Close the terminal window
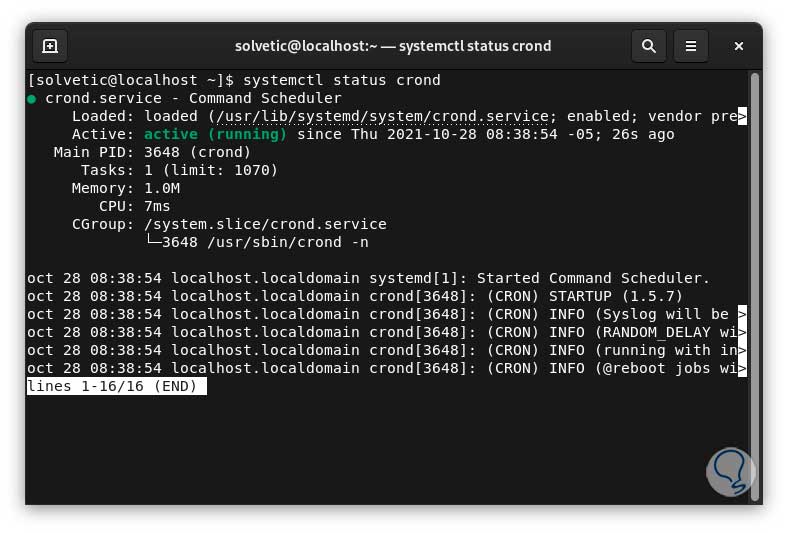Viewport: 788px width, 533px height. point(739,46)
